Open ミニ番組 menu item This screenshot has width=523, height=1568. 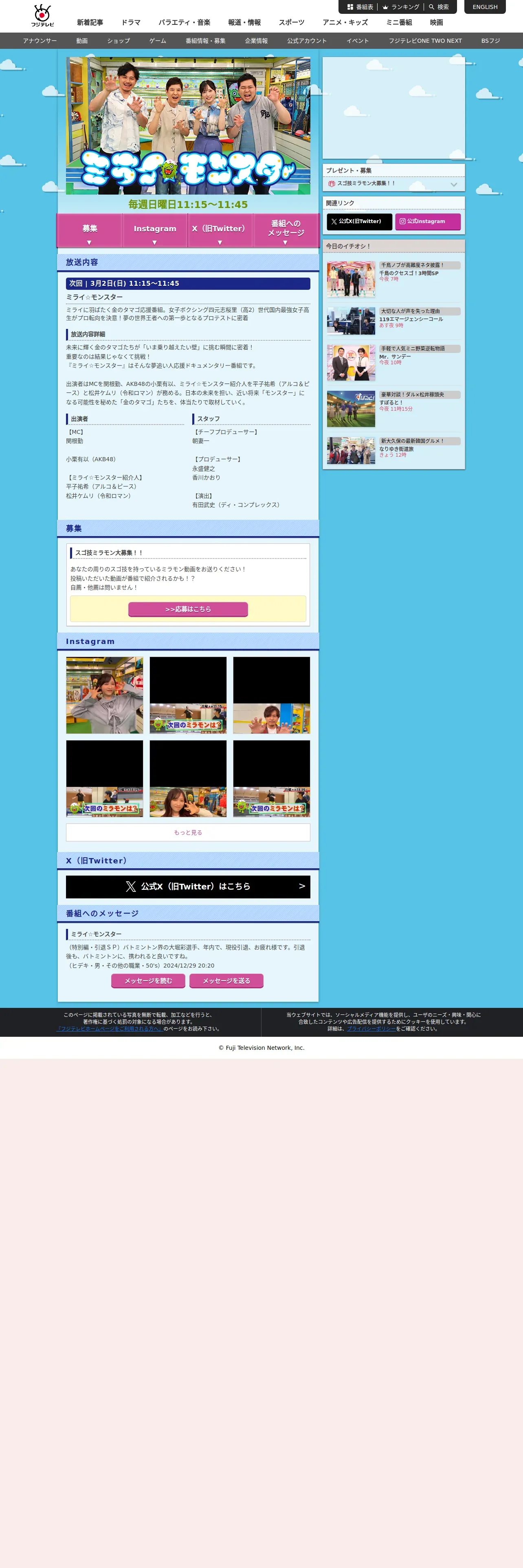[x=399, y=22]
